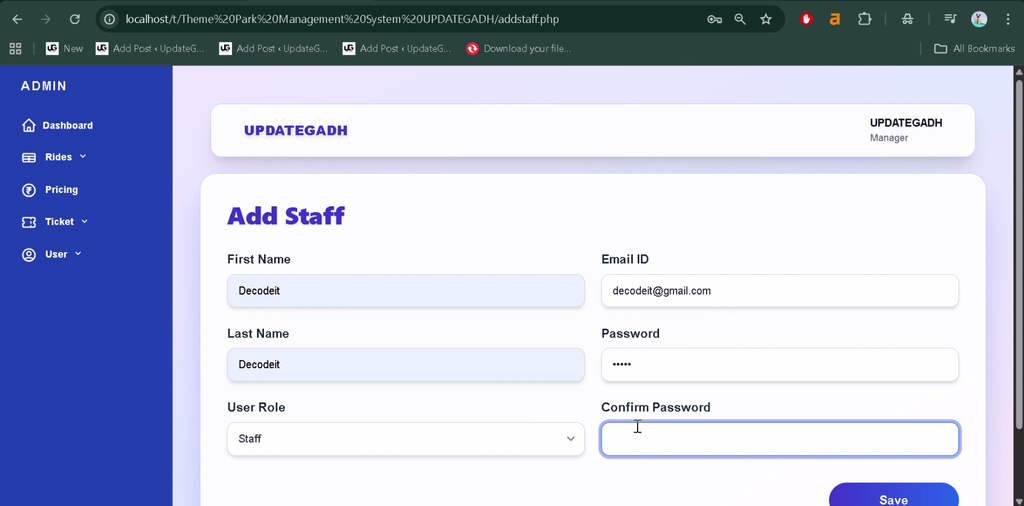The image size is (1024, 506).
Task: Open the Chrome three-dot menu
Action: (x=1008, y=19)
